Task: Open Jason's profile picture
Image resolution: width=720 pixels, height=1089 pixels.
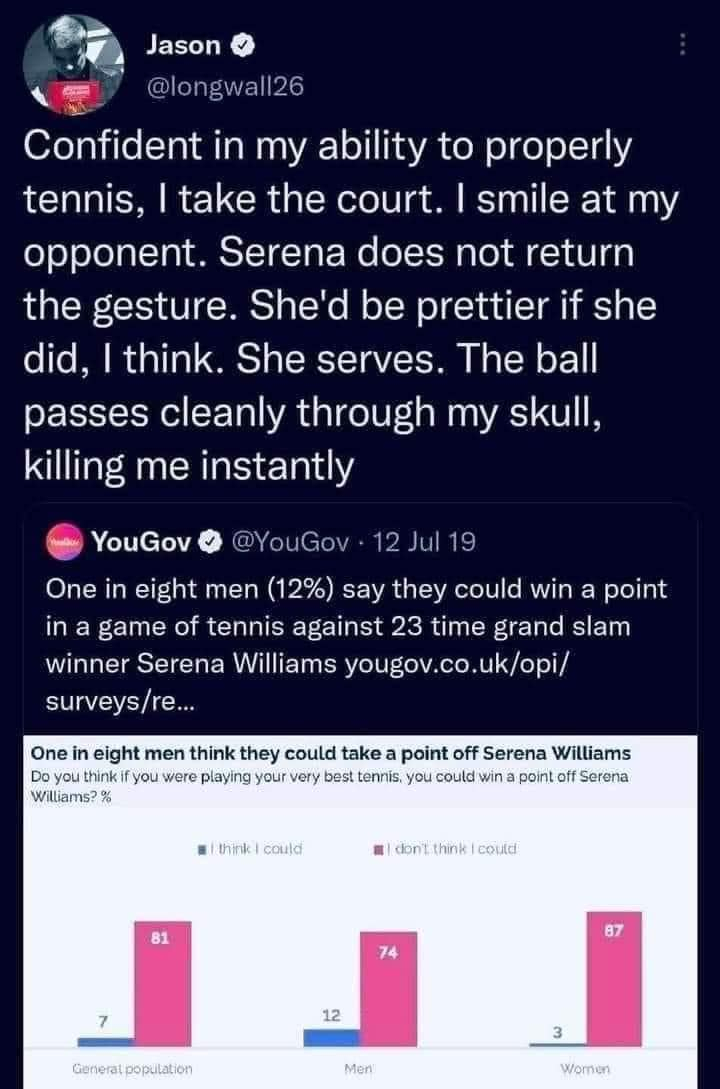Action: click(73, 64)
